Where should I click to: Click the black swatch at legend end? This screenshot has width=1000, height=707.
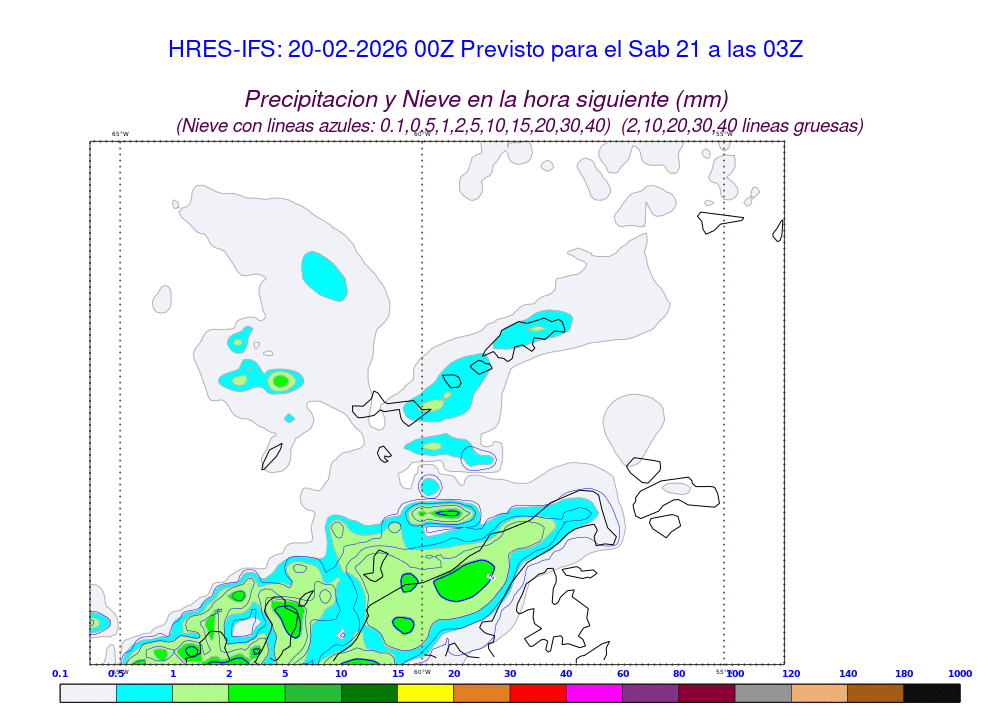click(x=932, y=692)
